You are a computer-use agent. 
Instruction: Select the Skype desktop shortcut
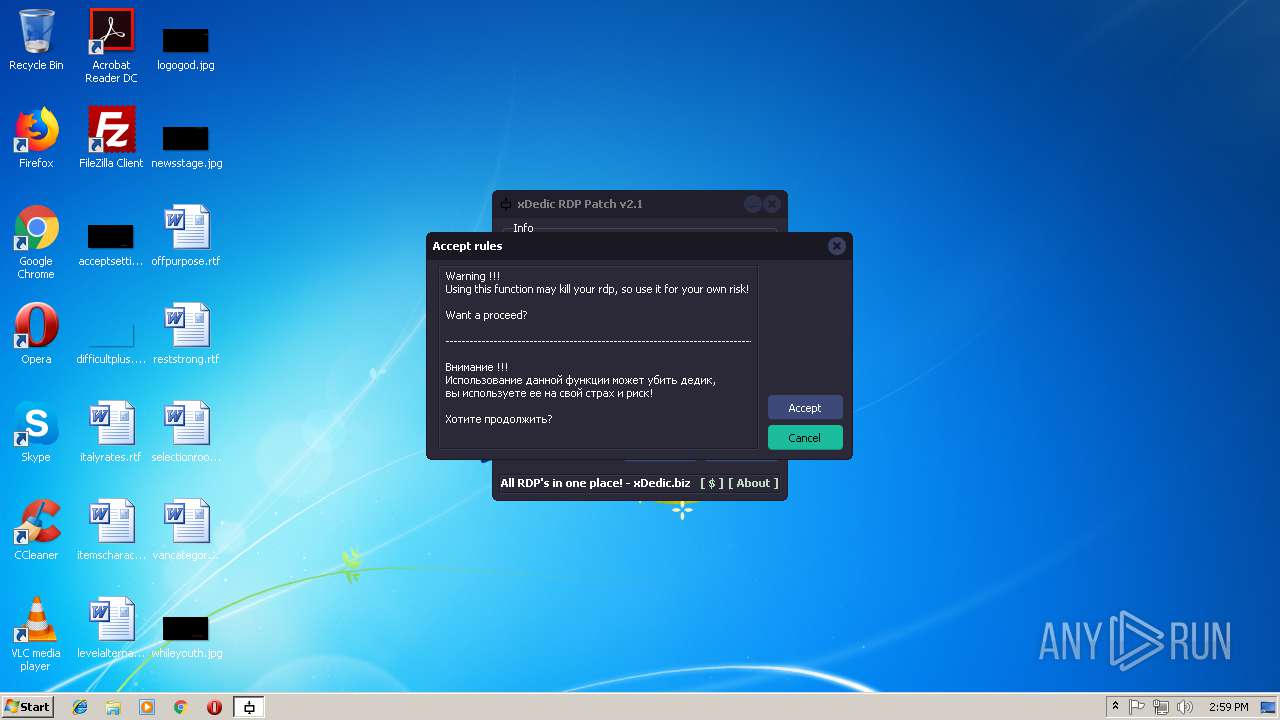pos(36,433)
